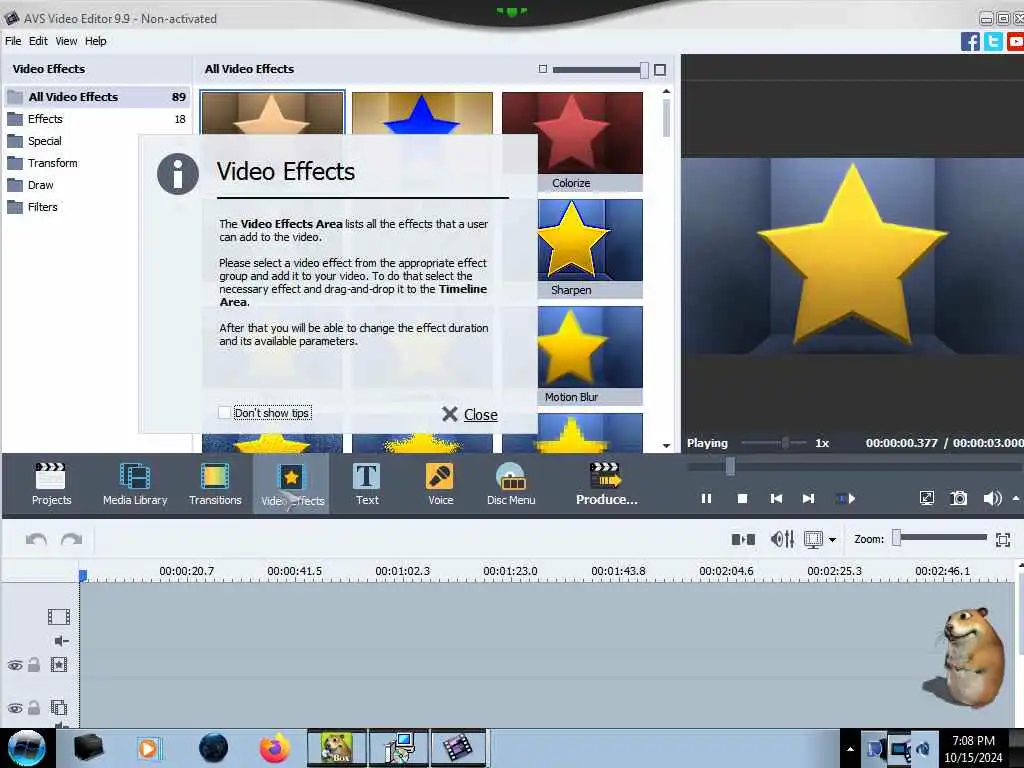
Task: Open the Windows Start menu
Action: tap(27, 748)
